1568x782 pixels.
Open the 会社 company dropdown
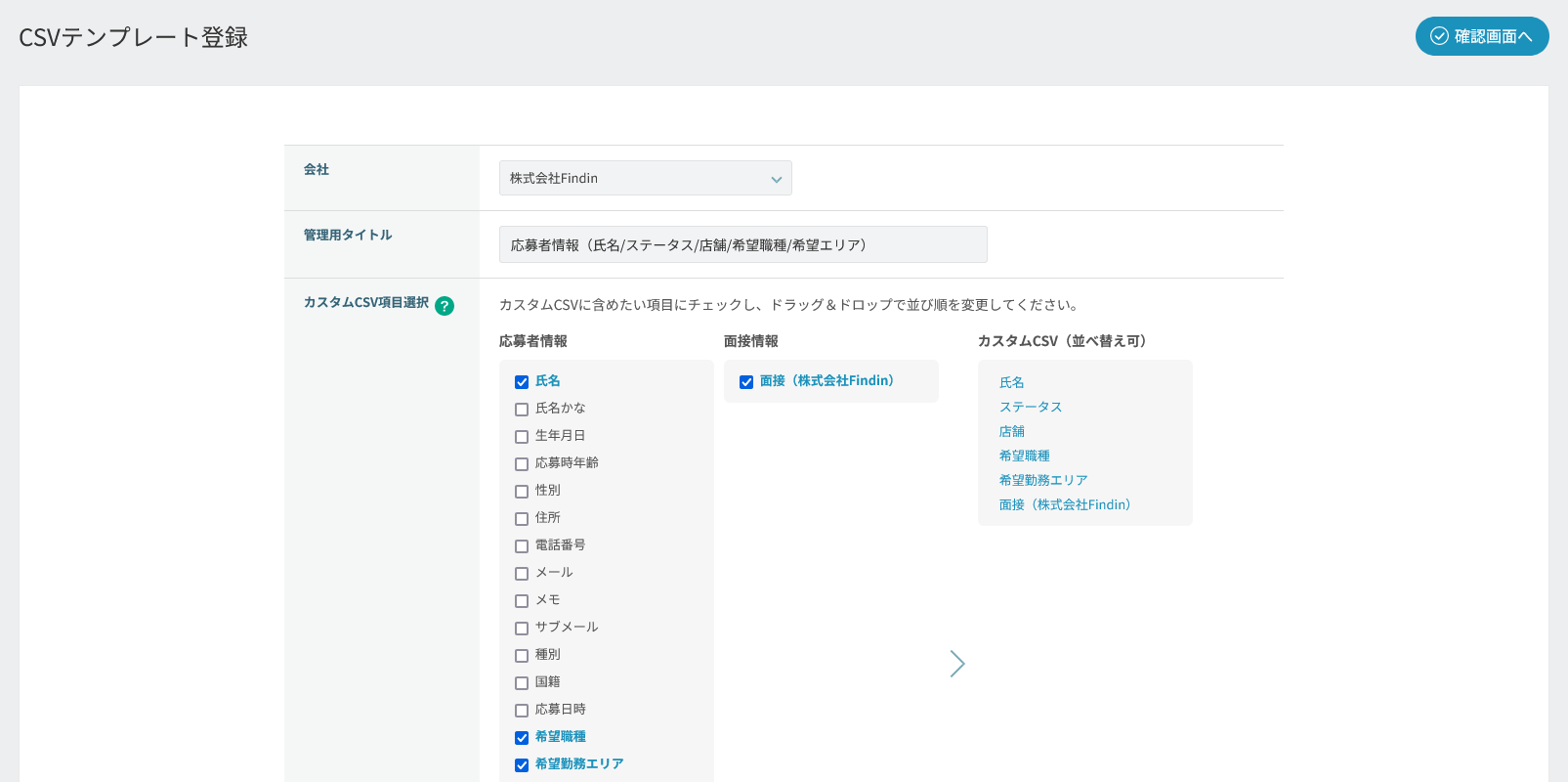[x=645, y=178]
